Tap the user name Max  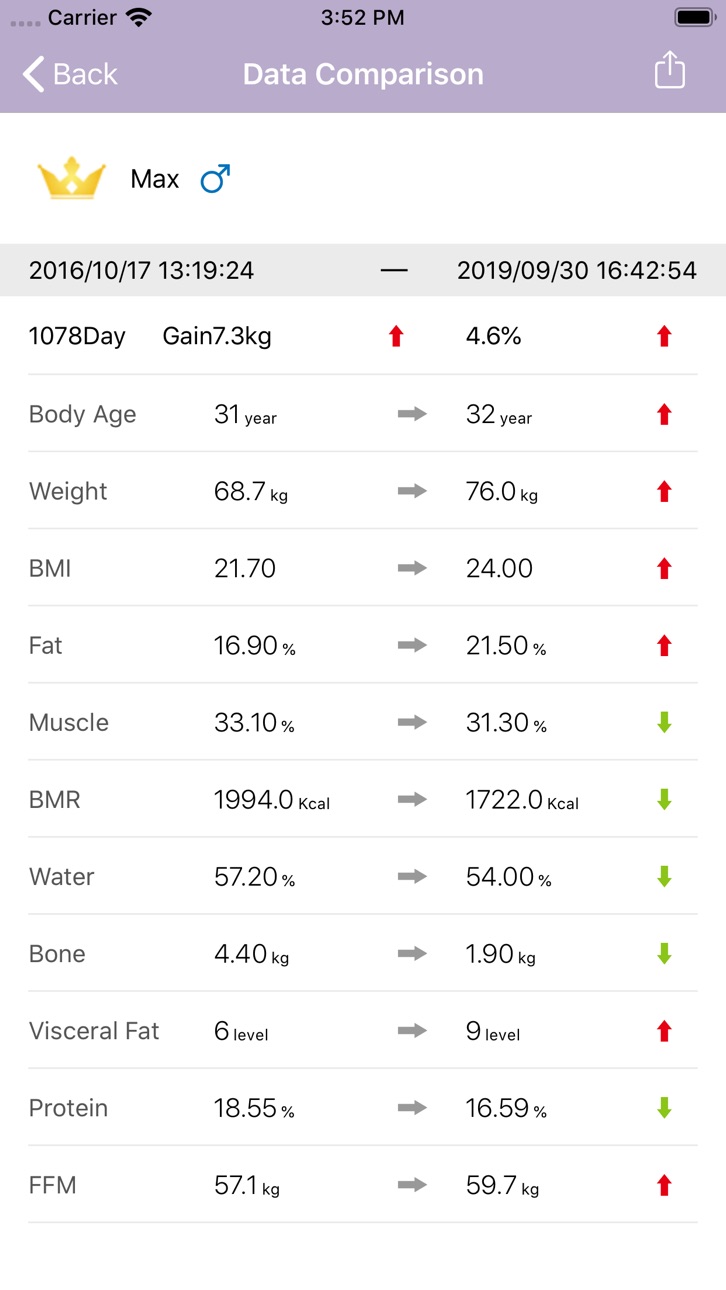point(155,179)
